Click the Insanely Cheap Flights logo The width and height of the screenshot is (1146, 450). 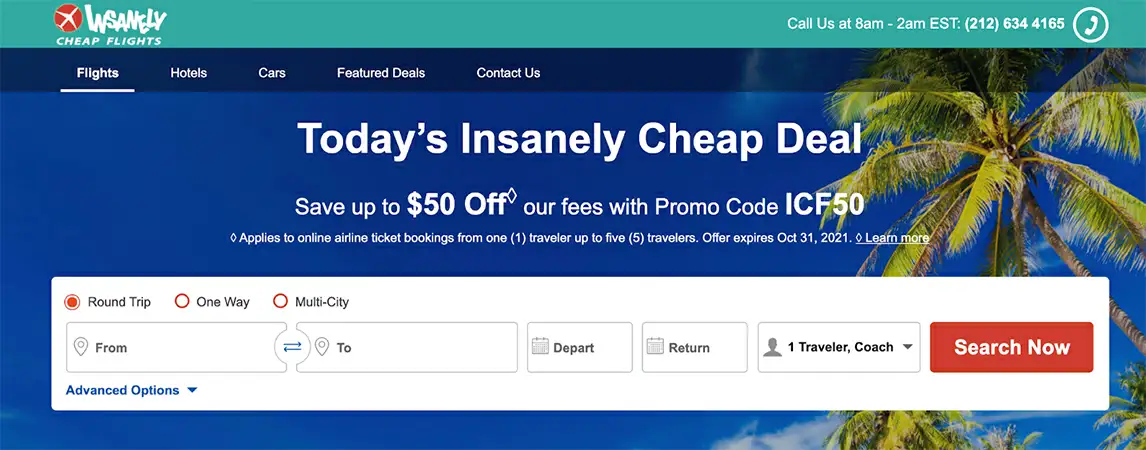coord(111,24)
